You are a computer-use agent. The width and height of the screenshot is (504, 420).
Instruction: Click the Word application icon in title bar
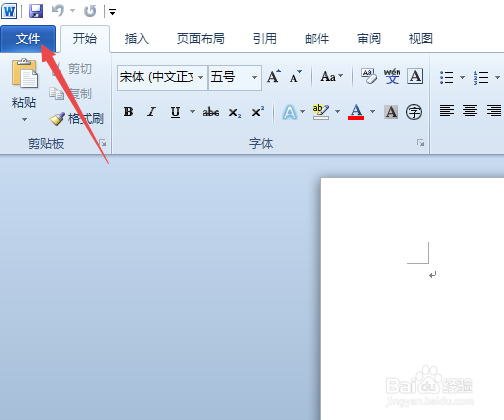[x=9, y=11]
